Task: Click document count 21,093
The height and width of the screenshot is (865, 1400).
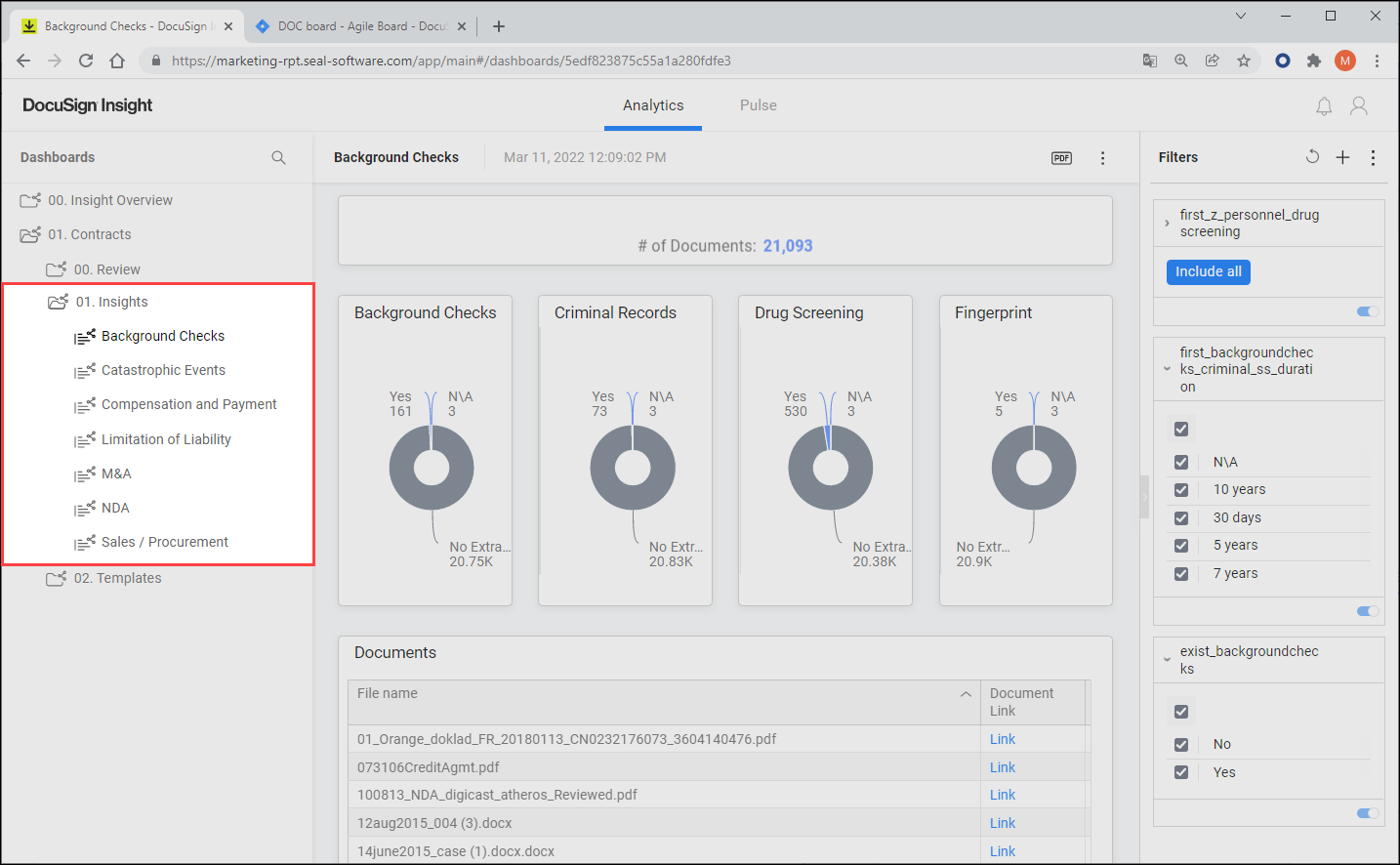Action: click(x=788, y=246)
